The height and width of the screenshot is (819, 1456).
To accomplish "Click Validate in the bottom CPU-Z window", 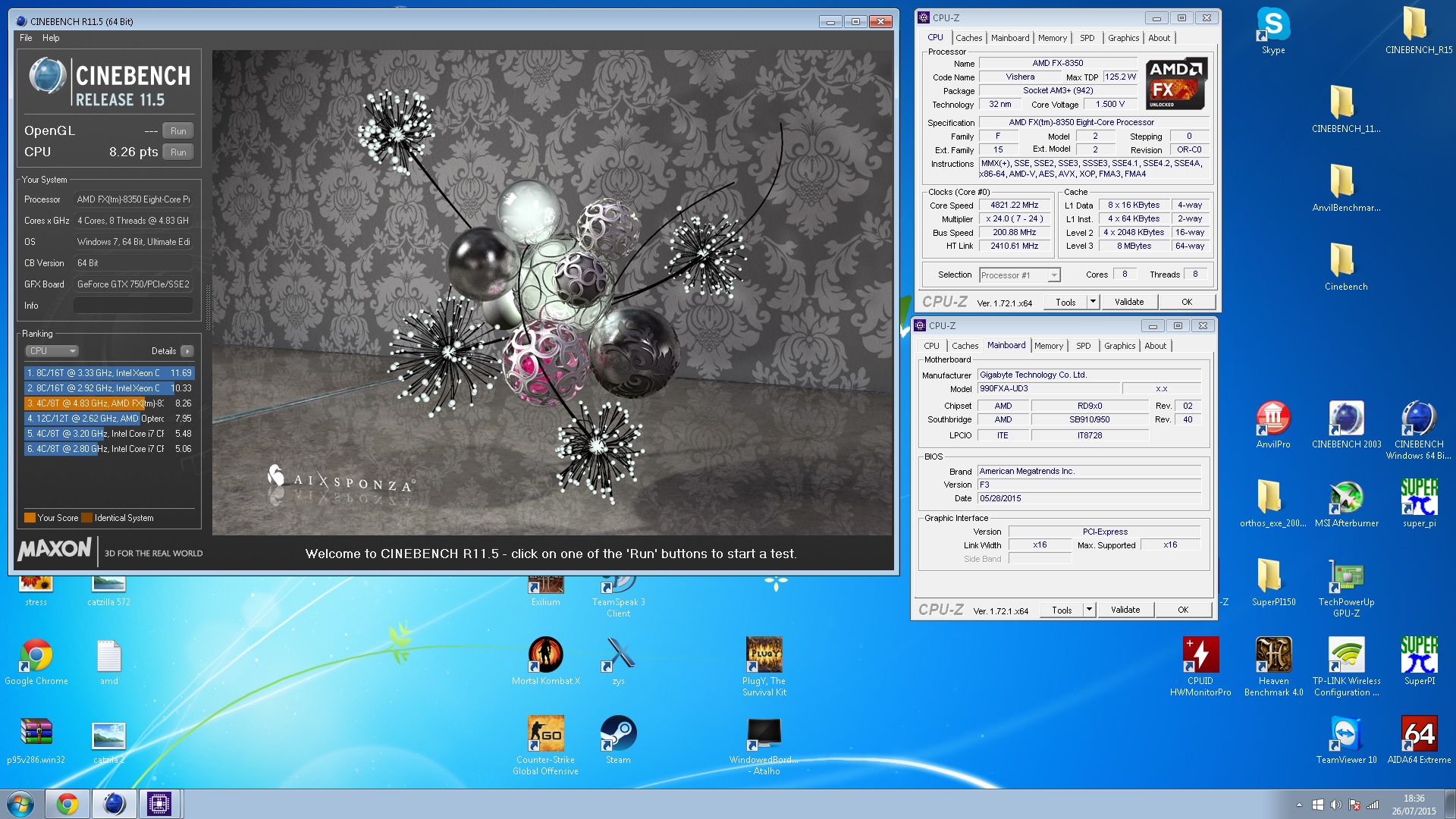I will (x=1125, y=610).
